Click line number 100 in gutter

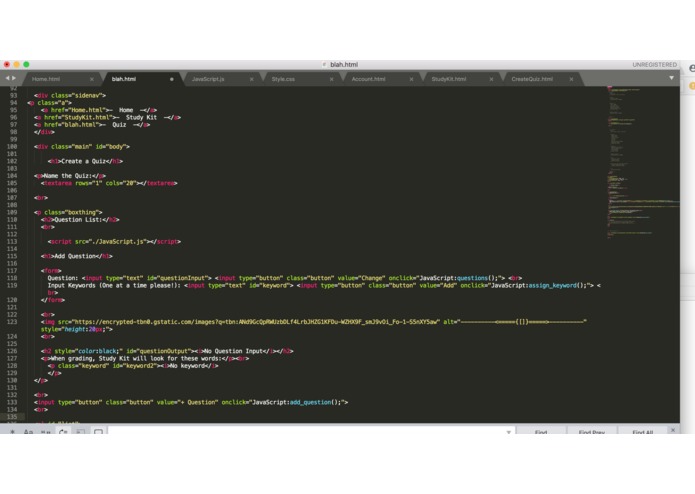tap(12, 147)
